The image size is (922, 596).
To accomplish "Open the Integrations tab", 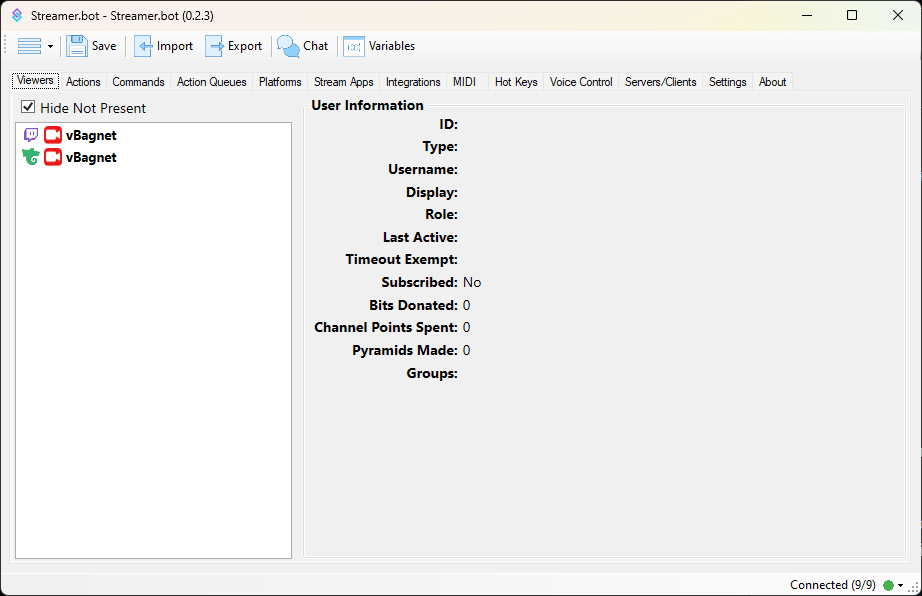I will (x=413, y=82).
